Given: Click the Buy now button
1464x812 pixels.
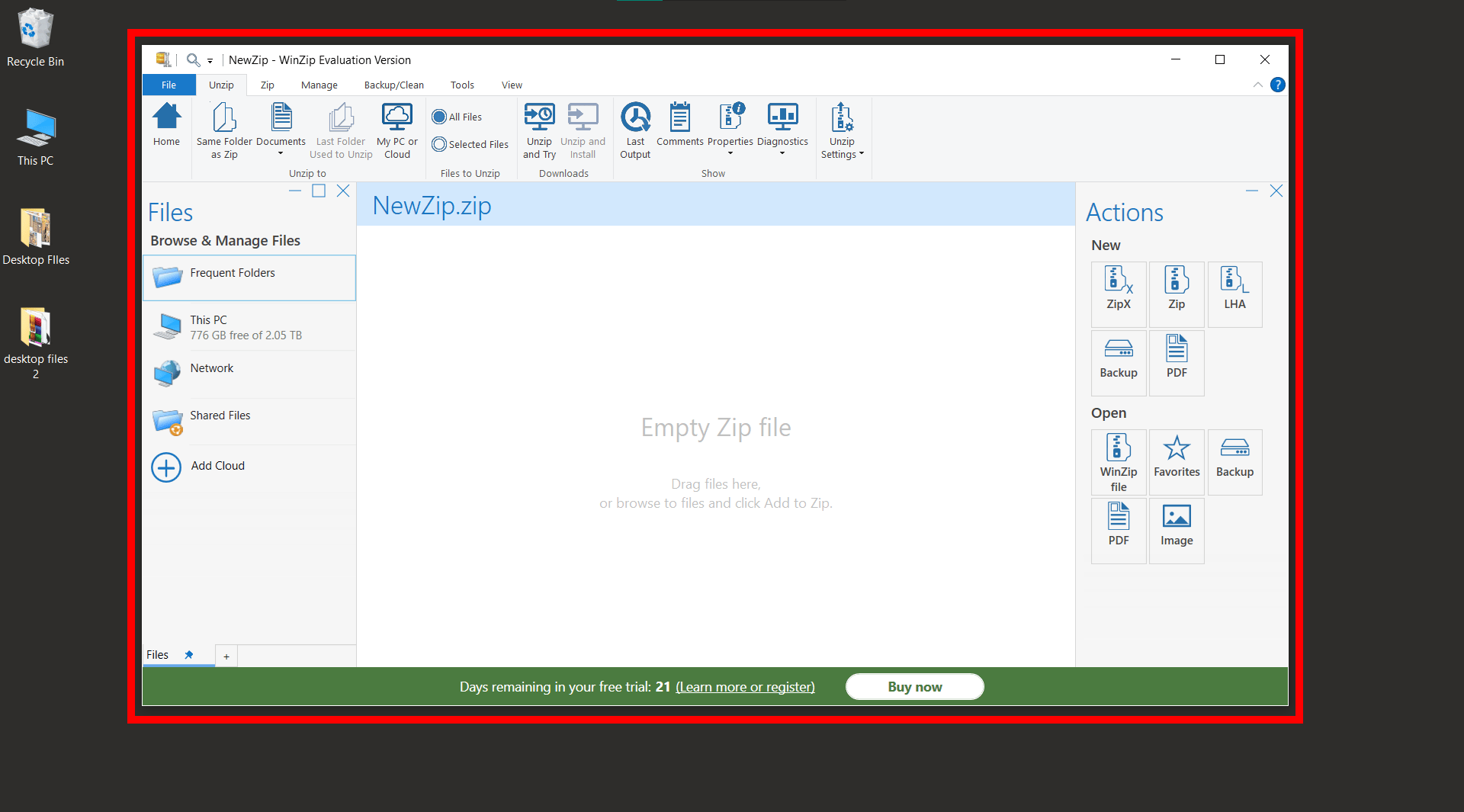Looking at the screenshot, I should point(913,686).
